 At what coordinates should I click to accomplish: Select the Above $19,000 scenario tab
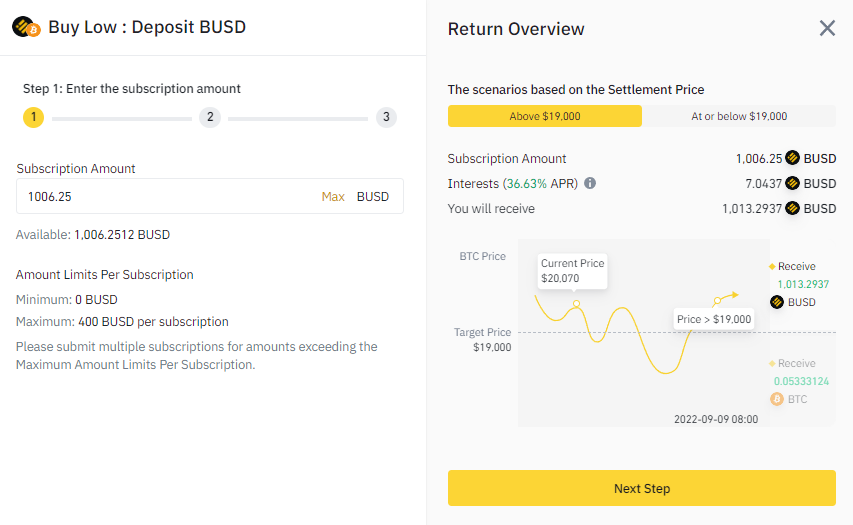point(545,116)
